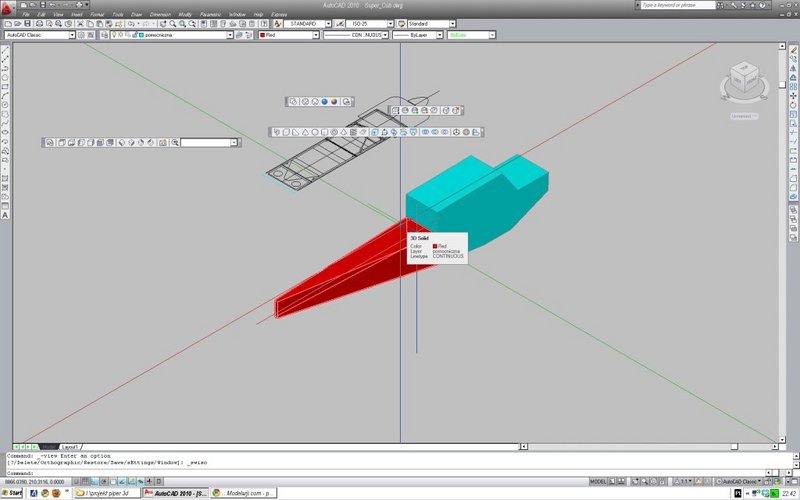The width and height of the screenshot is (800, 500).
Task: Open the Standard table style dropdown
Action: (x=452, y=23)
